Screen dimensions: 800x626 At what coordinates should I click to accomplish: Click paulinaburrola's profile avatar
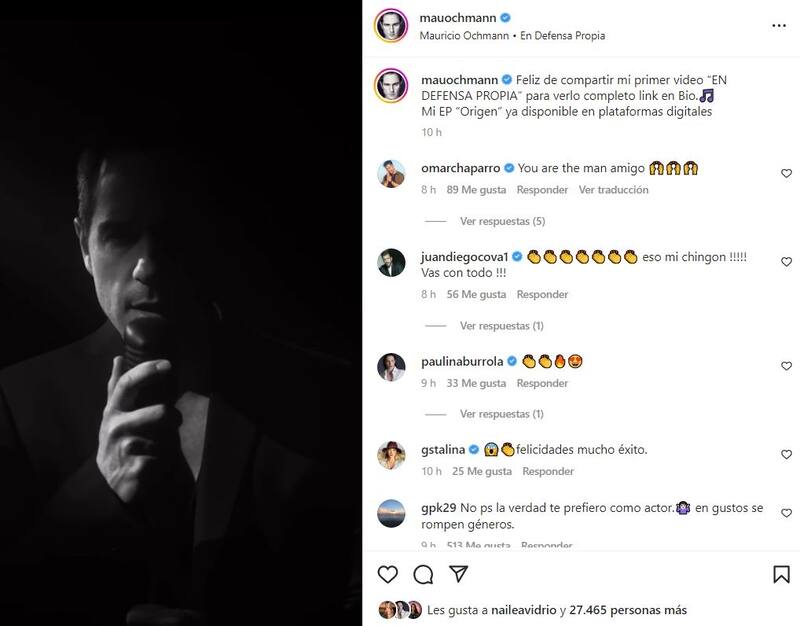[390, 367]
